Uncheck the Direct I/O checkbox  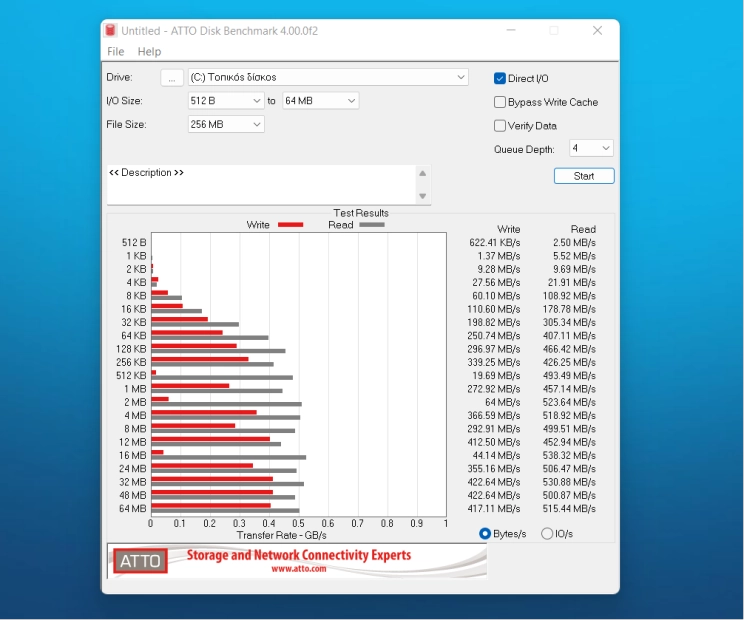coord(500,78)
